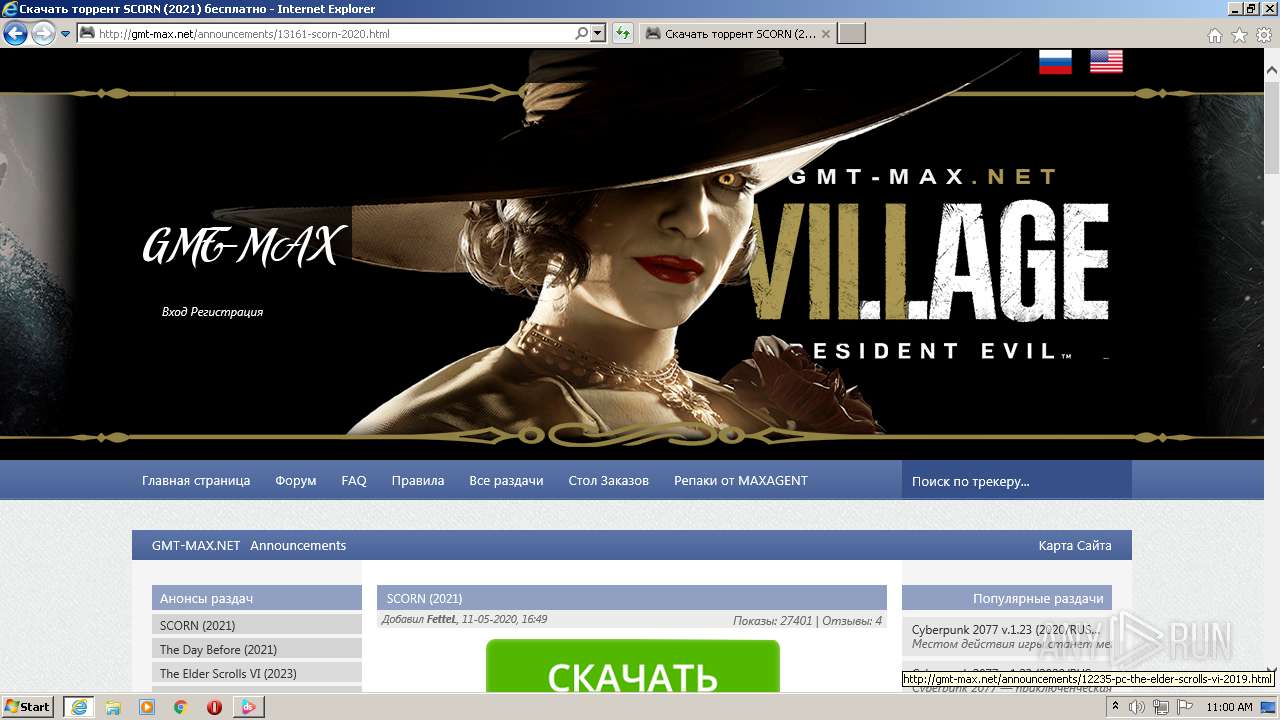Image resolution: width=1280 pixels, height=720 pixels.
Task: Click the green СКАЧАТЬ download button
Action: coord(632,666)
